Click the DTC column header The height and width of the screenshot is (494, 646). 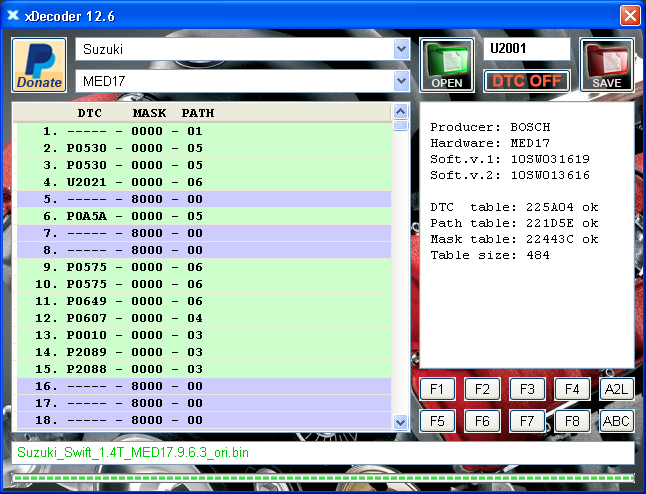coord(89,113)
